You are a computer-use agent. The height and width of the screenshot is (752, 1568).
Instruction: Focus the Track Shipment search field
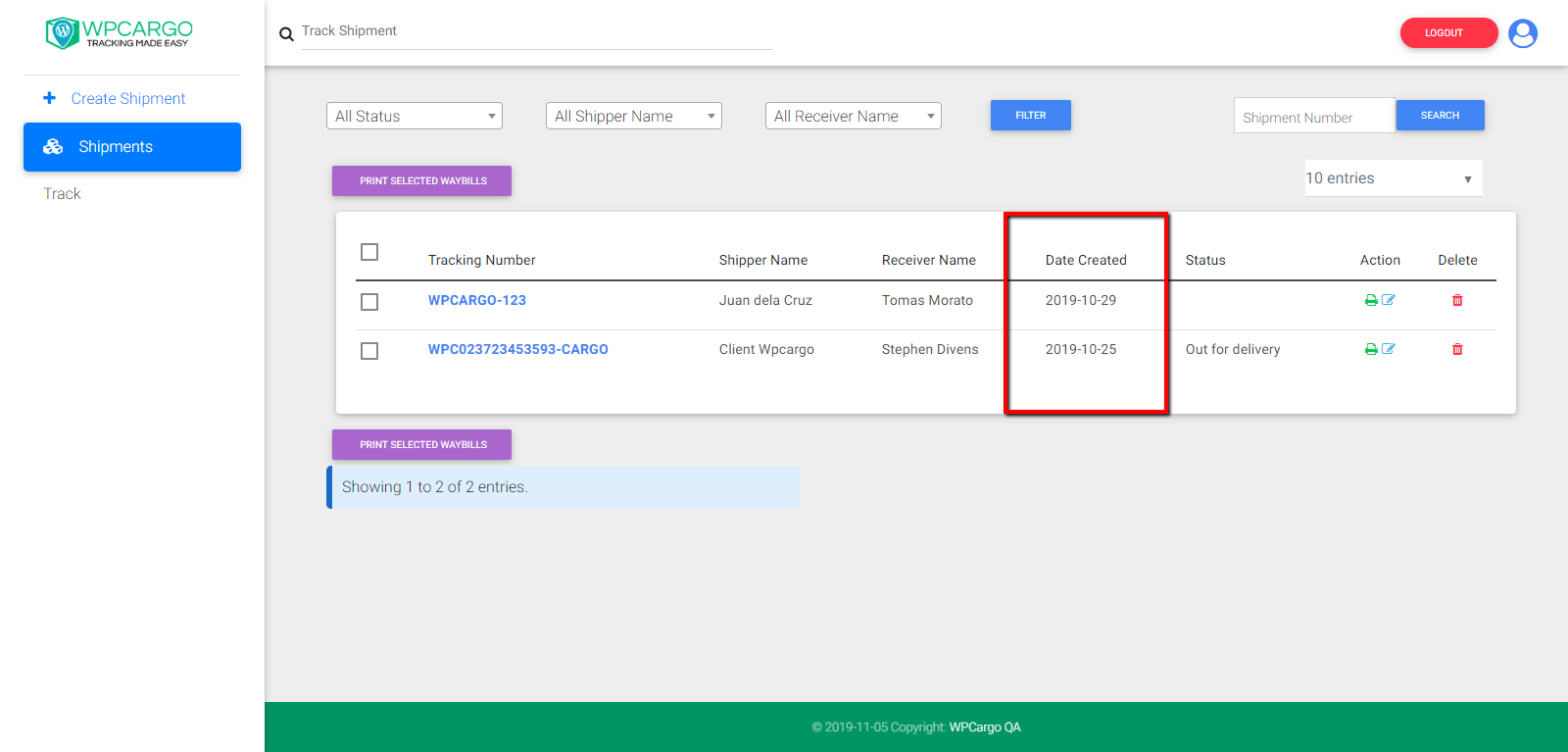pos(537,31)
